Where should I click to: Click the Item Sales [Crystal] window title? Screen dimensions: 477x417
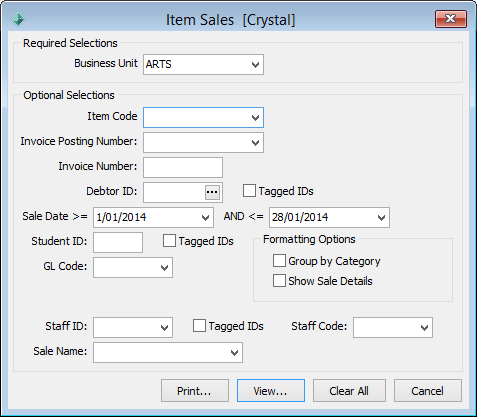tap(231, 20)
